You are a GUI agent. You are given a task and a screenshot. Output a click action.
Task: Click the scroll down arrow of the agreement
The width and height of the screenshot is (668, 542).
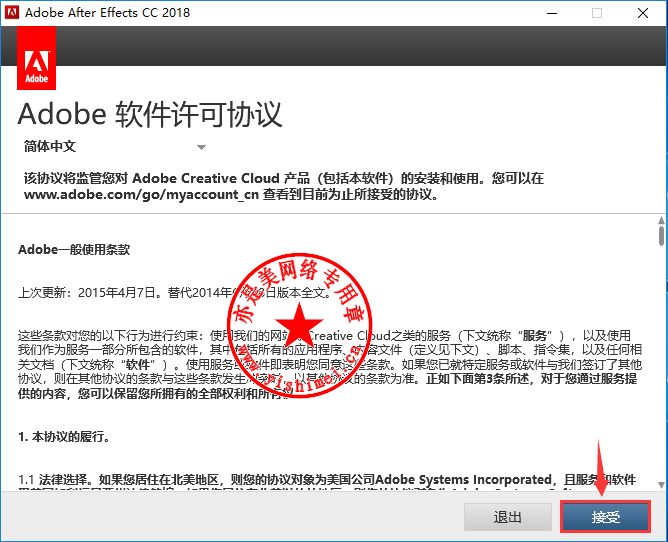click(661, 485)
